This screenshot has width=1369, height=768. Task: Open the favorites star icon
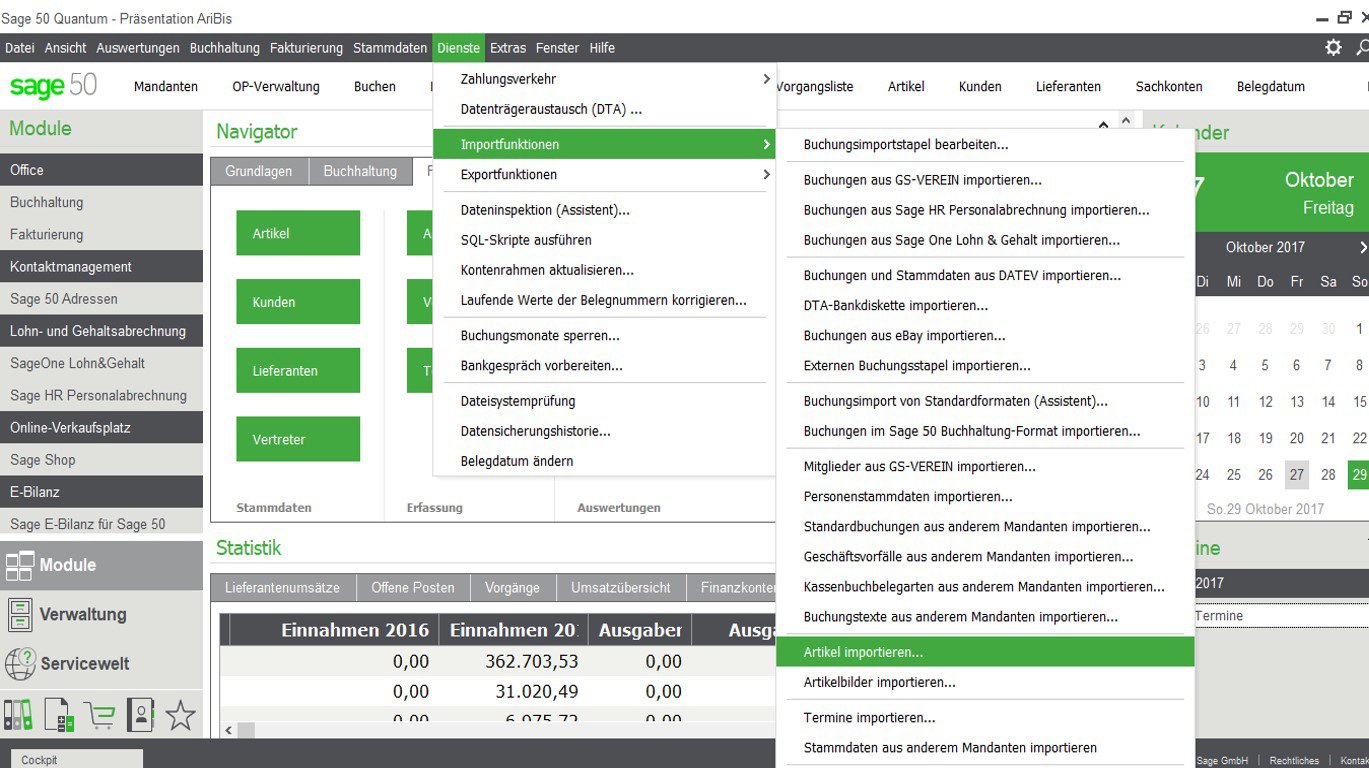(x=180, y=714)
